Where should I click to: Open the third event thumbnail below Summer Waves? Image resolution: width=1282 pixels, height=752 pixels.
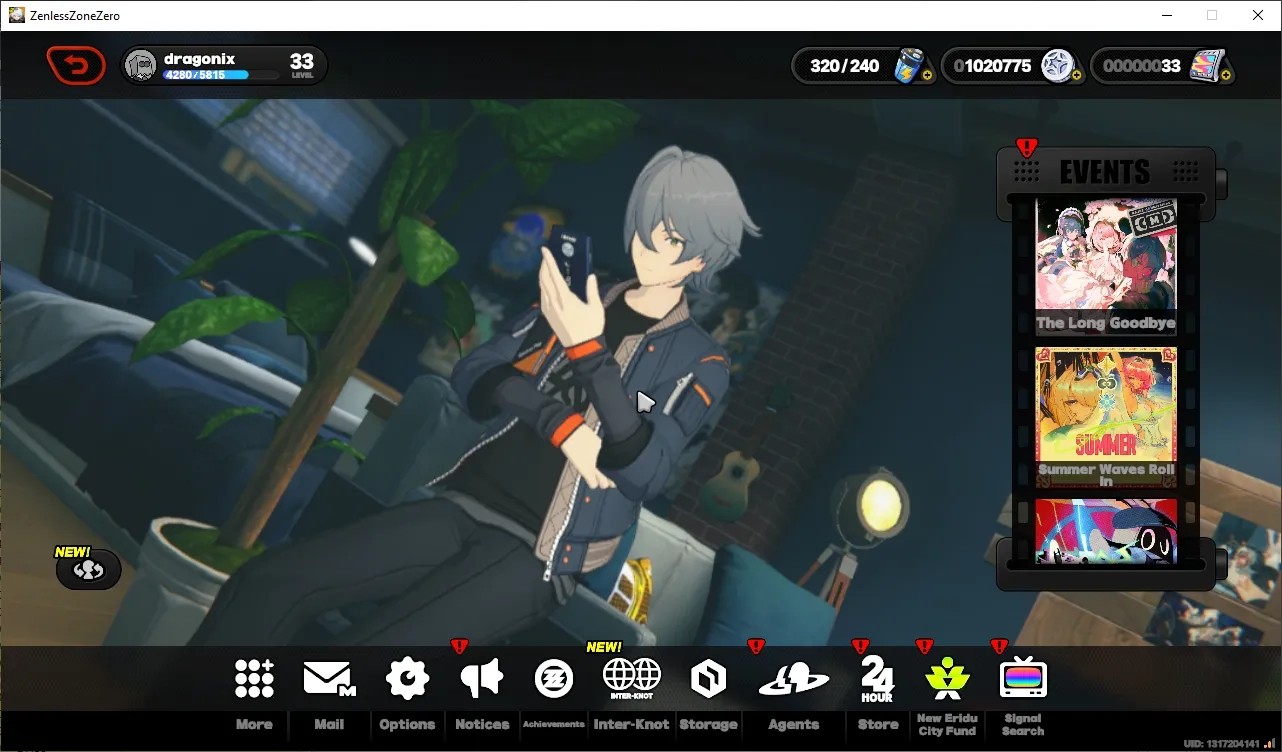(x=1105, y=531)
